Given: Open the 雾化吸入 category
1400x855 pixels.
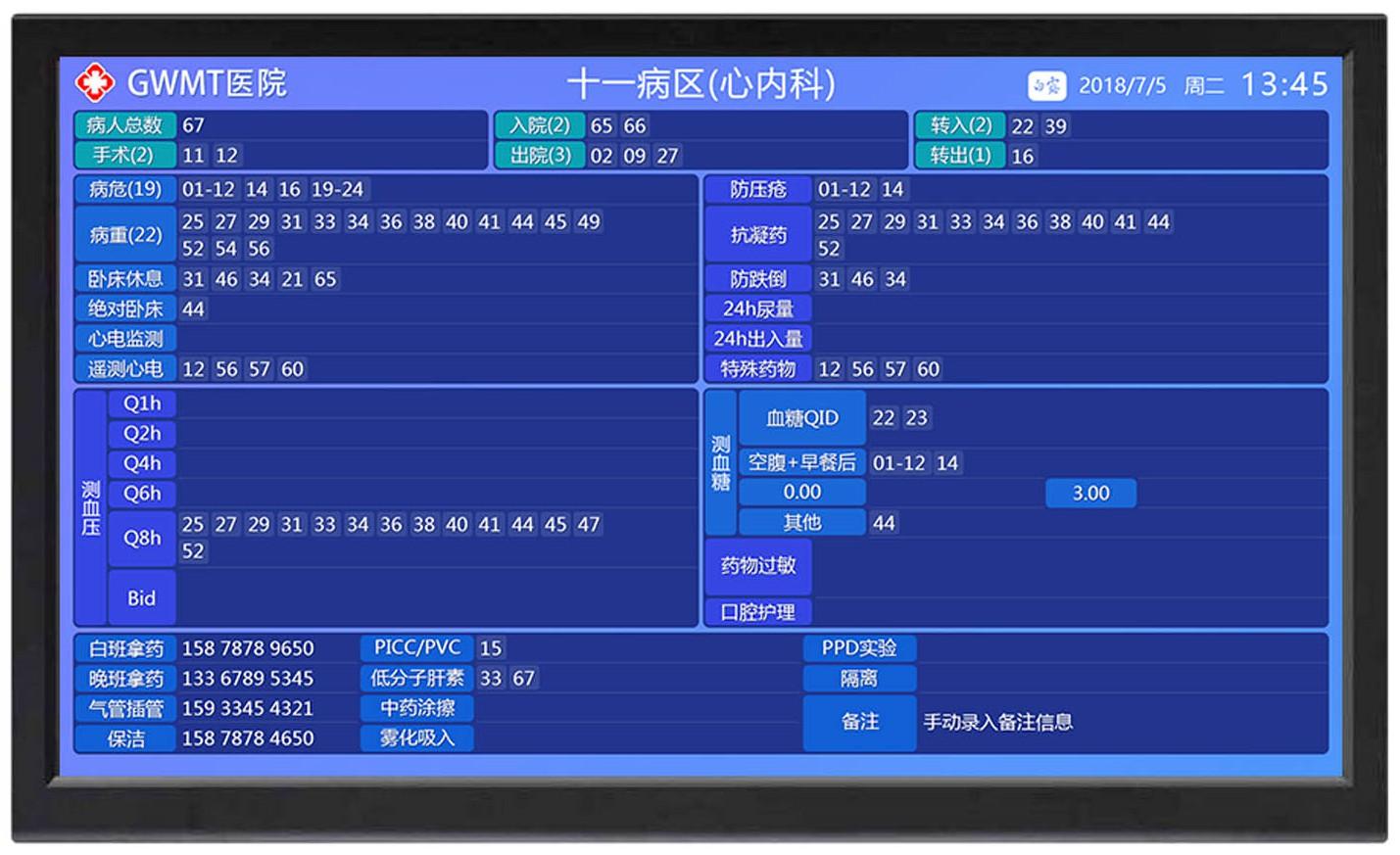Looking at the screenshot, I should point(417,737).
